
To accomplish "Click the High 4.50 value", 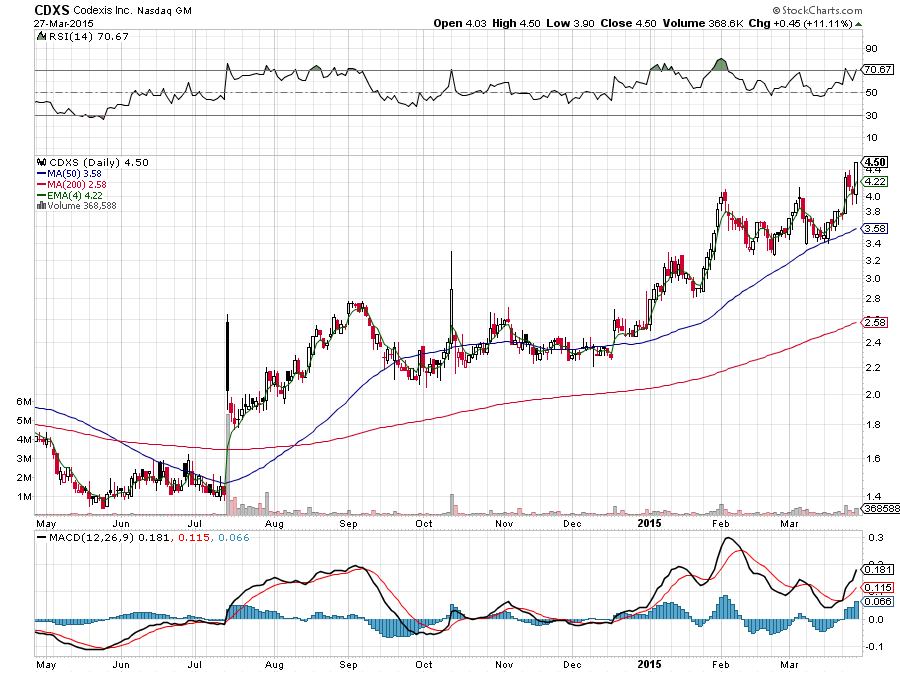I will tap(517, 24).
